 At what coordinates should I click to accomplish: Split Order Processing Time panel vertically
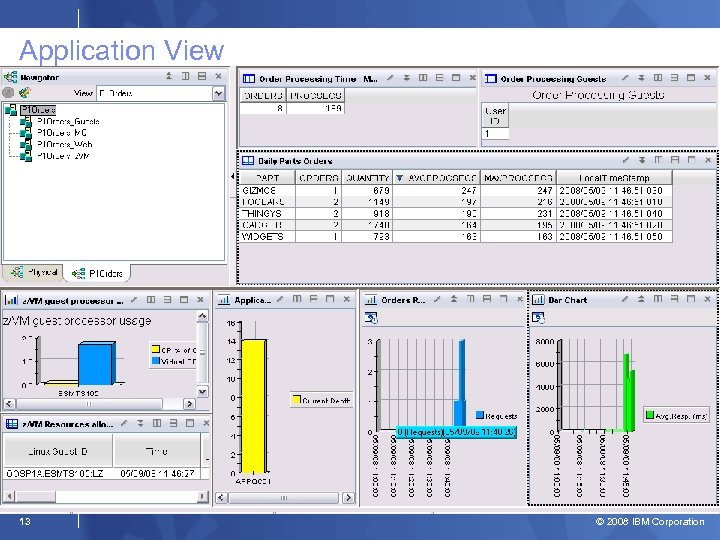[423, 78]
